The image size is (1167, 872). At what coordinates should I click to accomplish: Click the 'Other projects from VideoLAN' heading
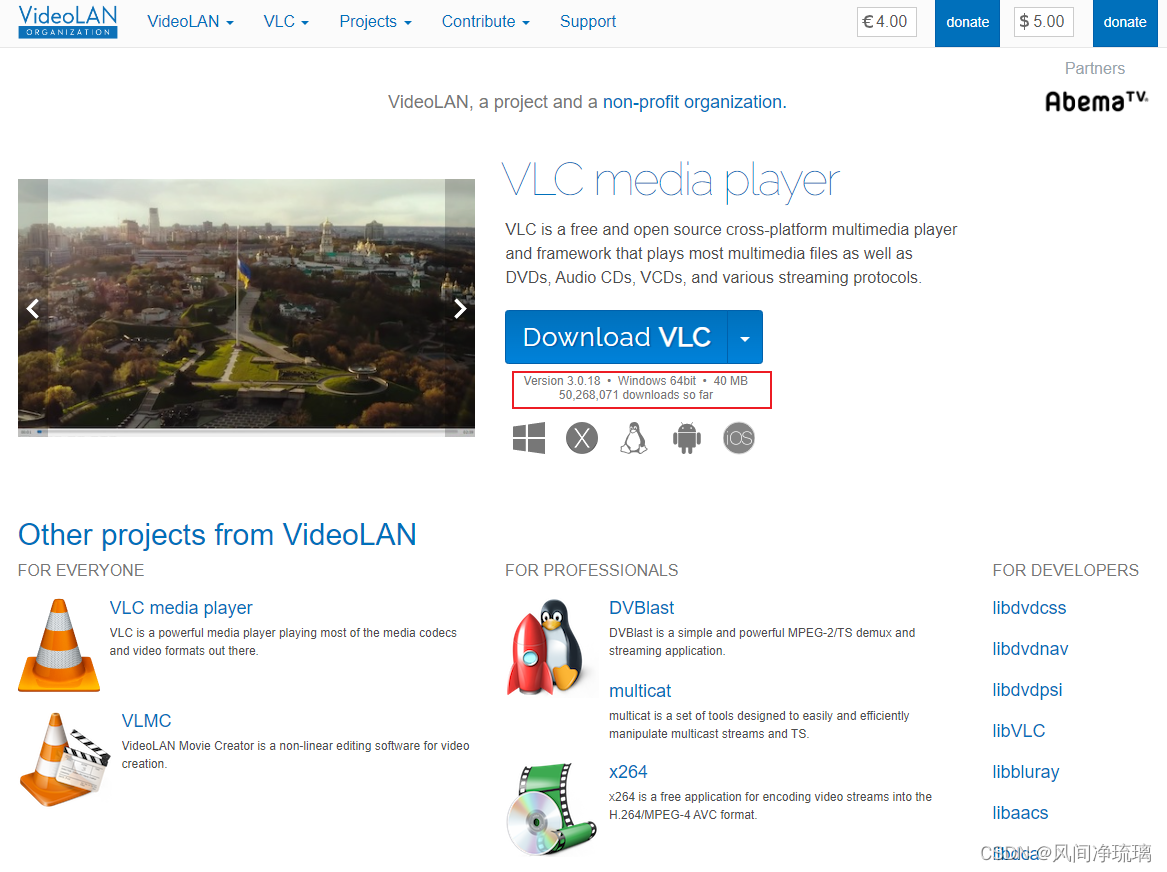217,535
